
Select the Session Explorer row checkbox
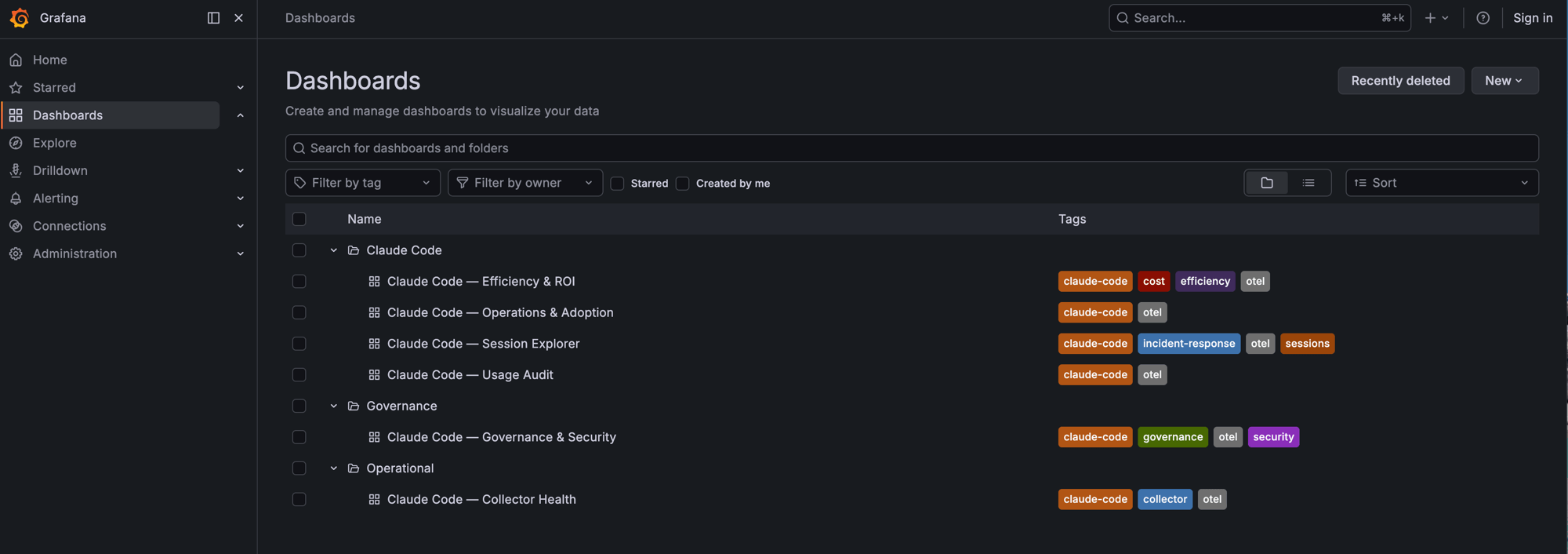click(x=299, y=344)
